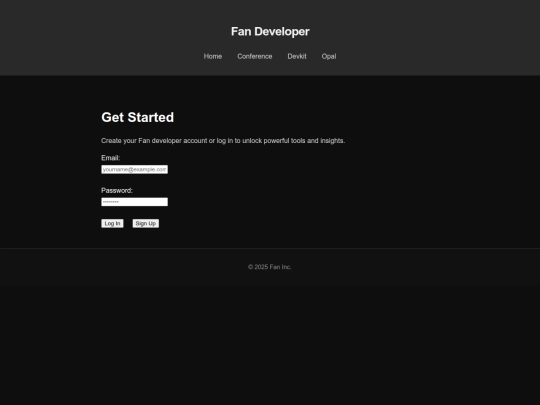Click the Password: label
The image size is (540, 405).
tap(117, 190)
